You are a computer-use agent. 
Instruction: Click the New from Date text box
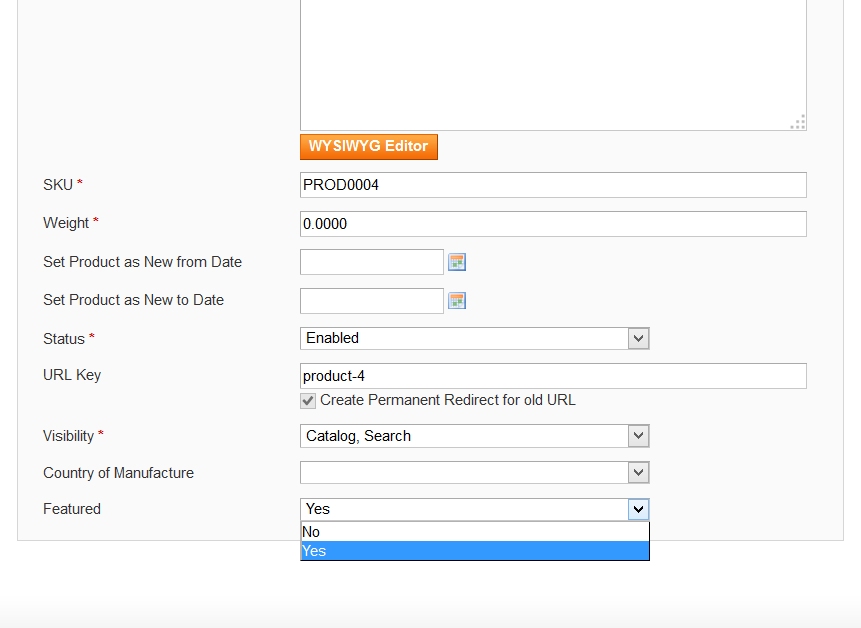pos(371,262)
